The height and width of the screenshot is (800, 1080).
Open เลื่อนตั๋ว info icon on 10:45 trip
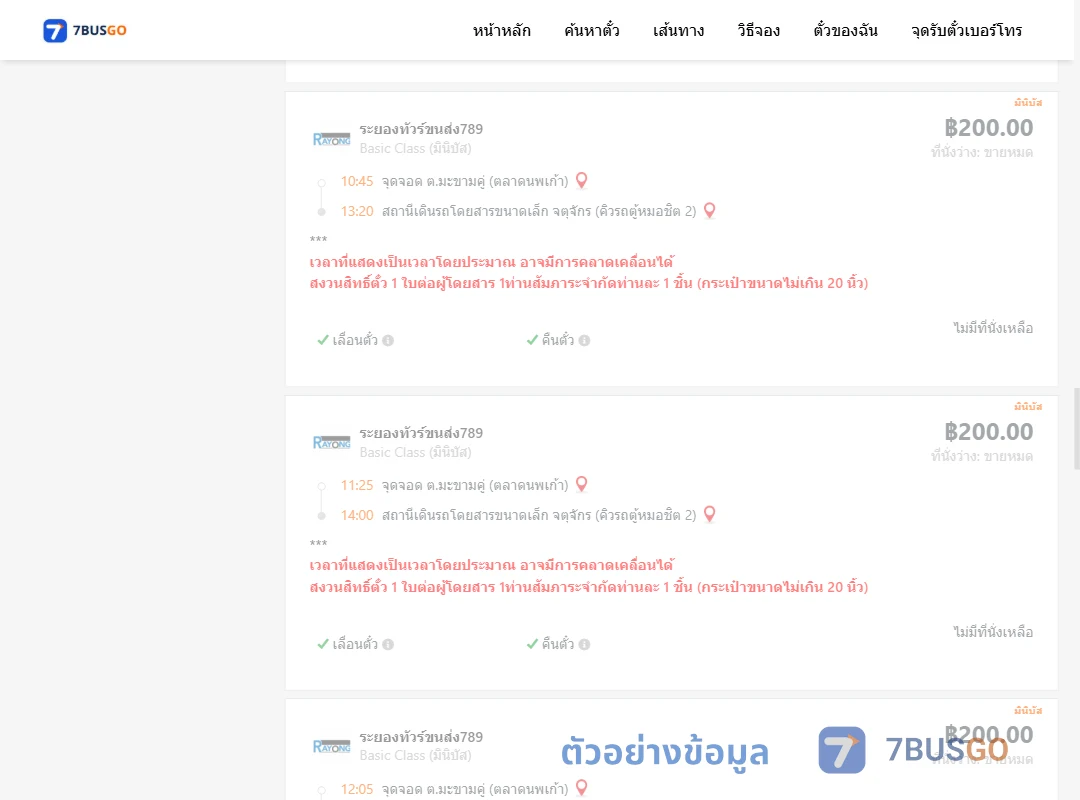point(388,340)
